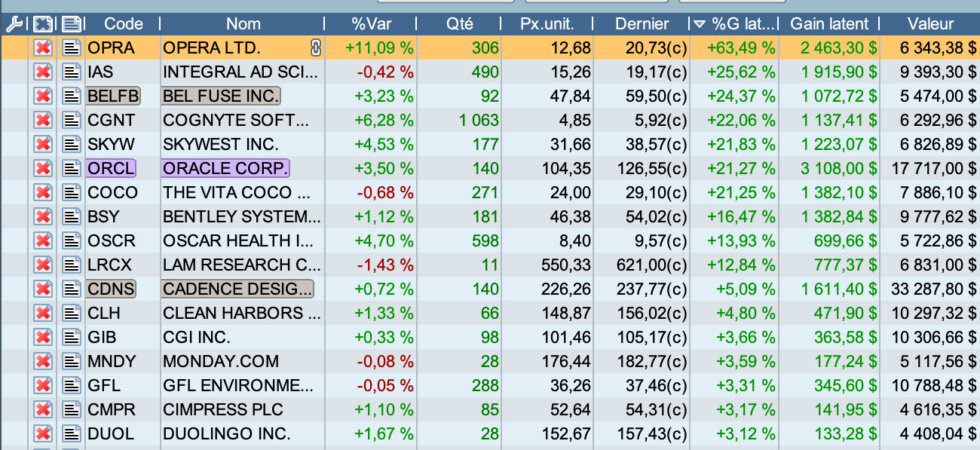Click the +63,49 % latent gain cell

click(x=741, y=48)
